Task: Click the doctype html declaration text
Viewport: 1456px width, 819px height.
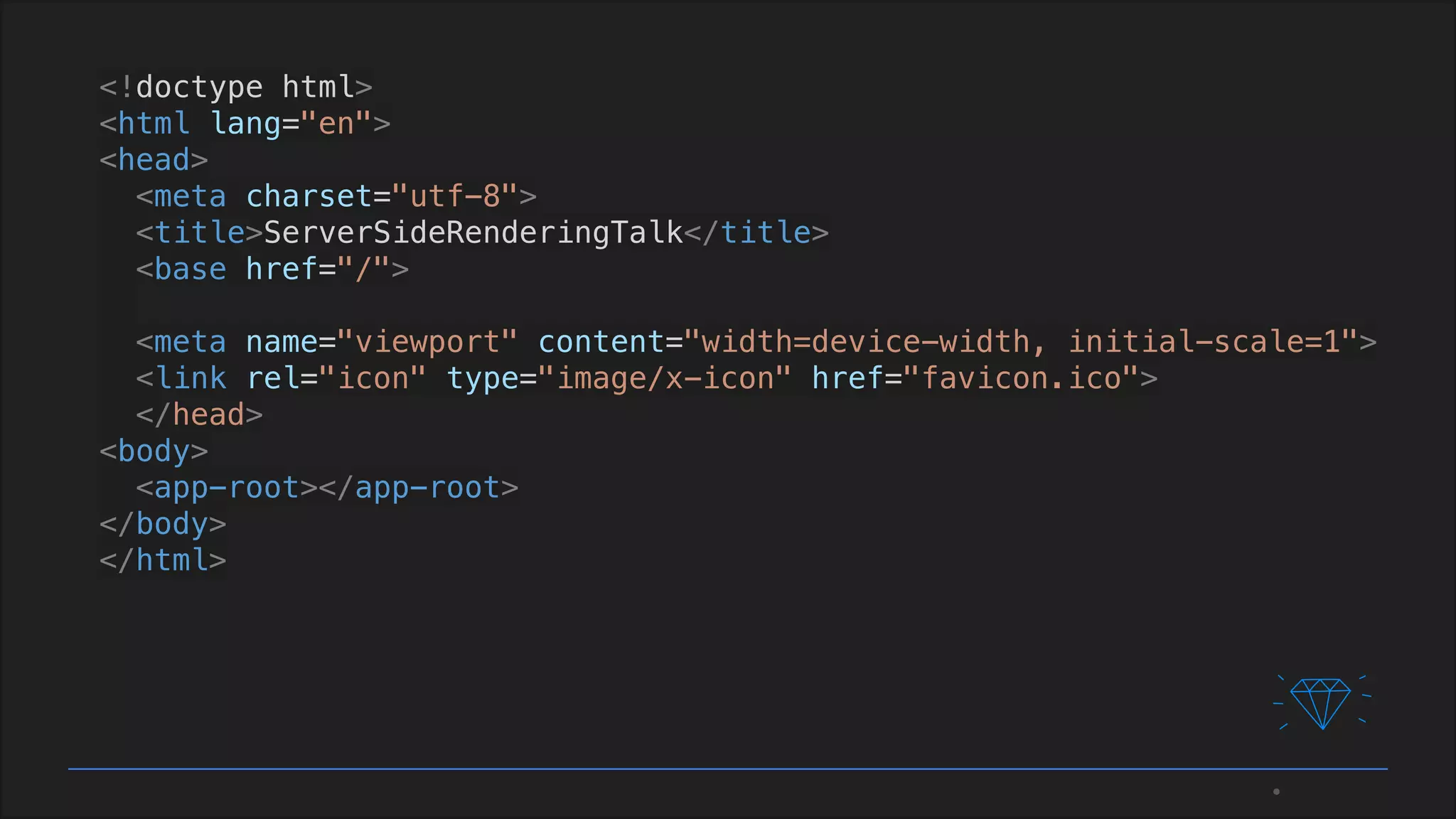Action: [235, 87]
